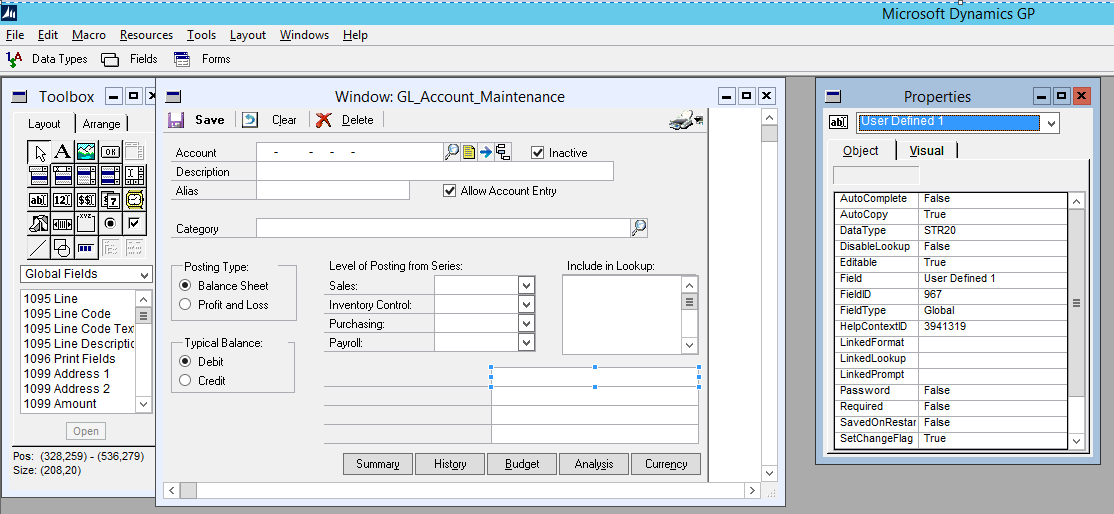This screenshot has height=514, width=1114.
Task: Click the Alias input field
Action: click(333, 191)
